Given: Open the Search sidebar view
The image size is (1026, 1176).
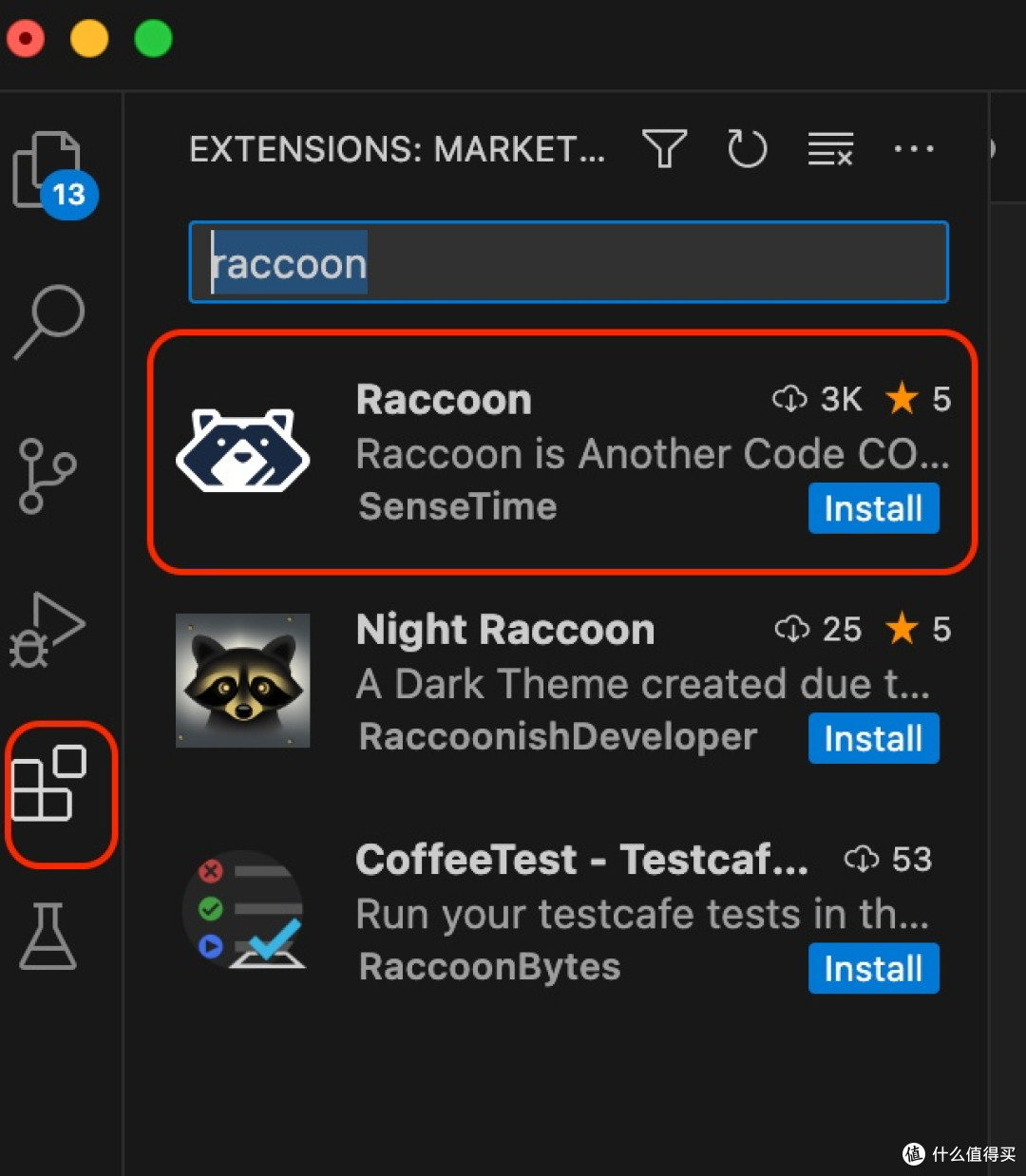Looking at the screenshot, I should click(x=49, y=321).
